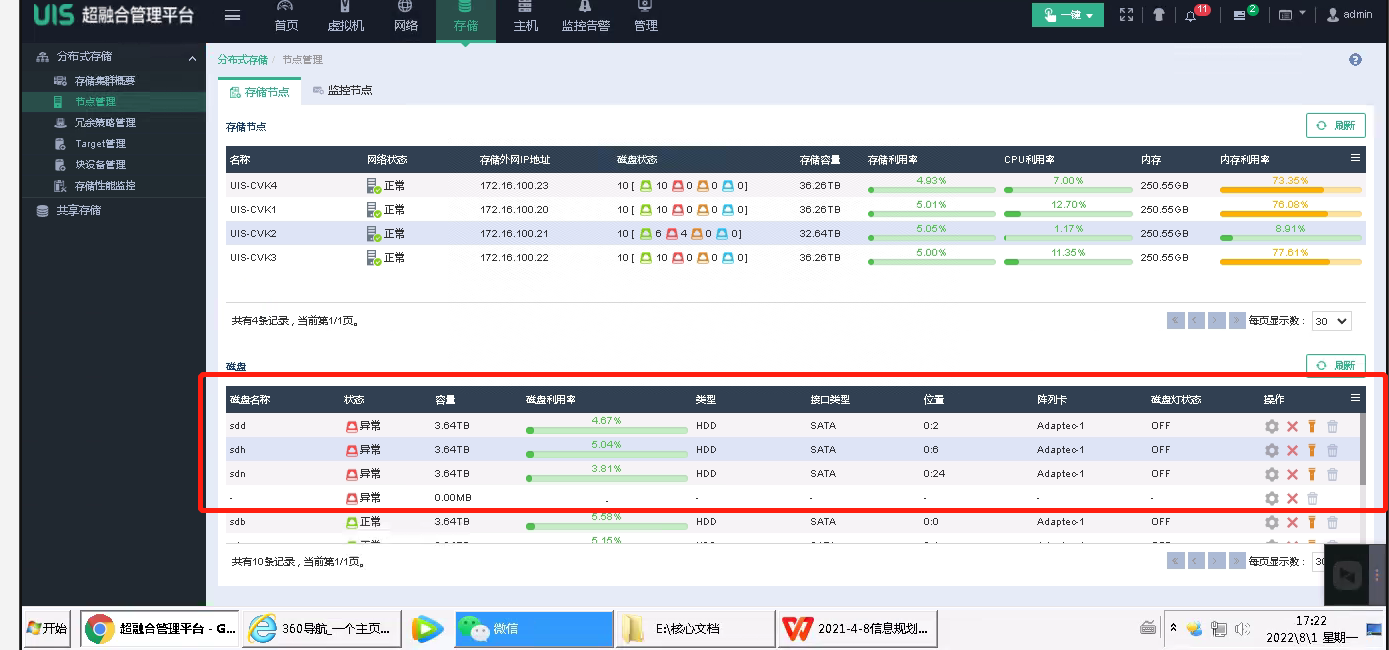Open the 虚拟机 top navigation item

[x=346, y=17]
